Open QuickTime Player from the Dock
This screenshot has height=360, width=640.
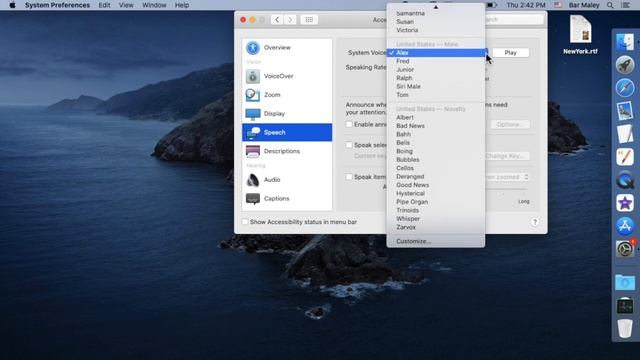tap(625, 180)
